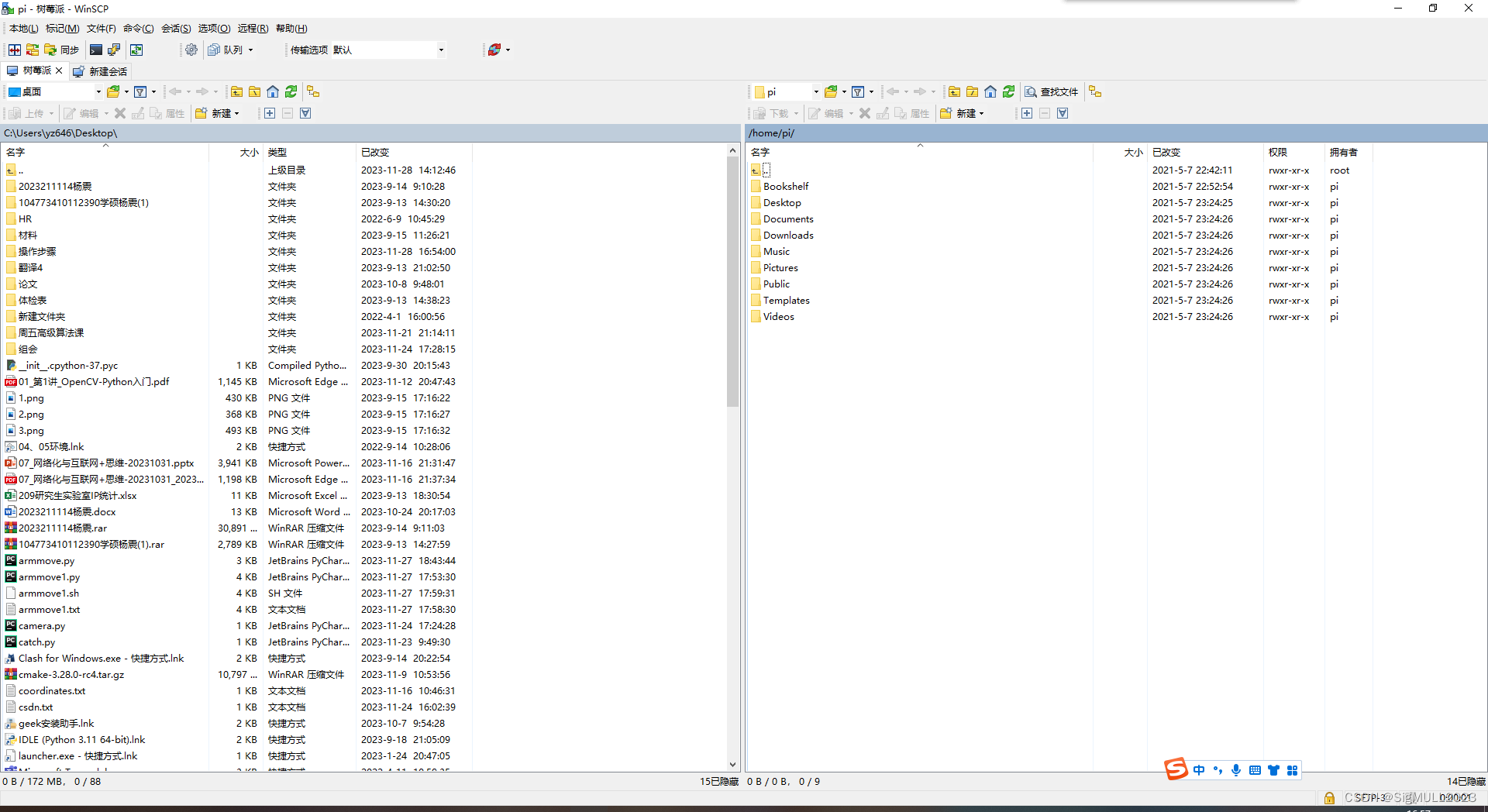Image resolution: width=1488 pixels, height=812 pixels.
Task: Click remote Select Files plus icon
Action: [x=1027, y=113]
